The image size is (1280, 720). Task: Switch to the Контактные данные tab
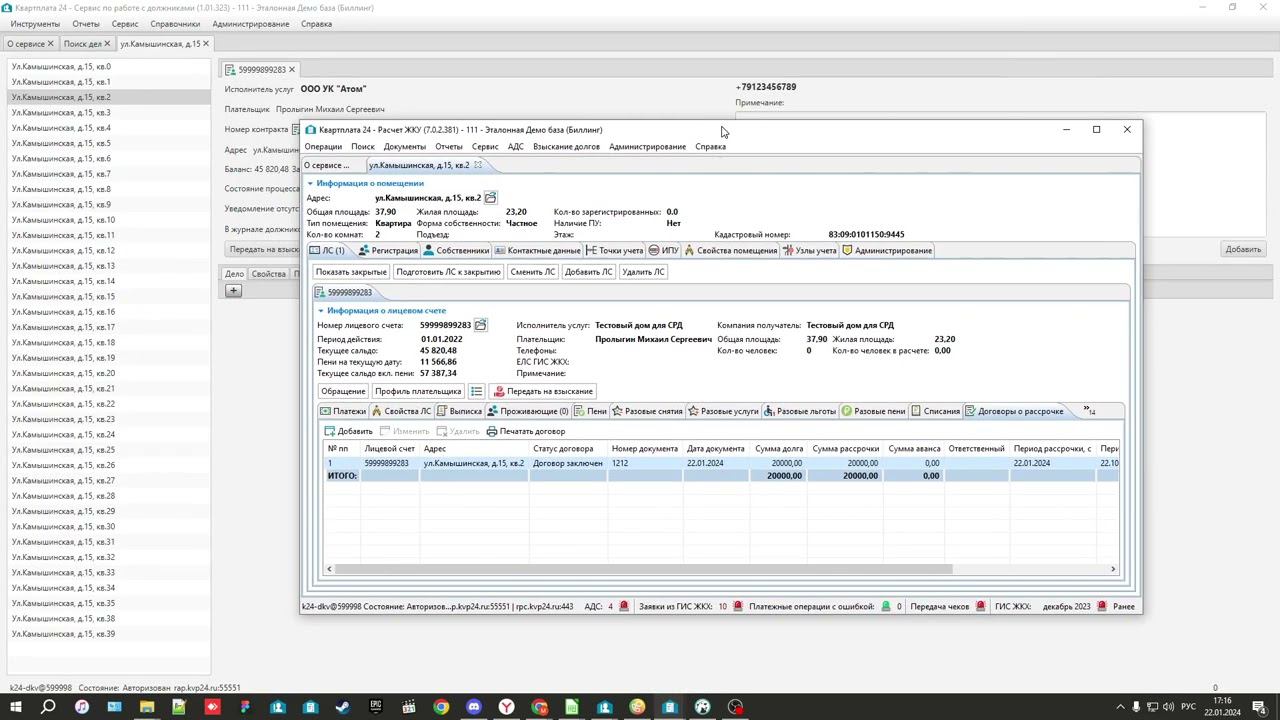point(537,251)
